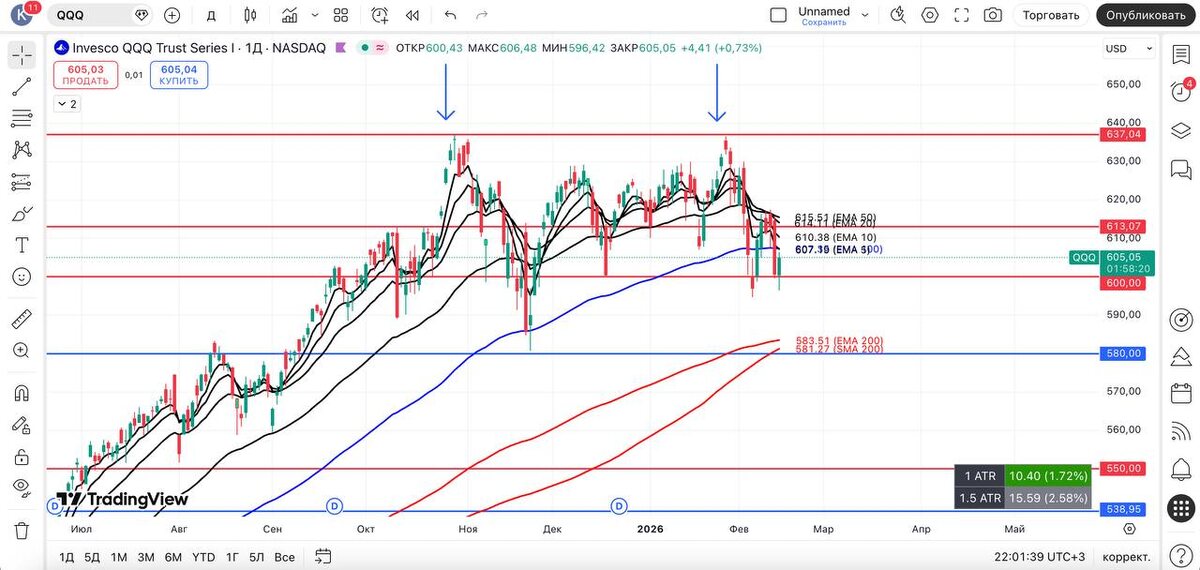Select the 6М time range tab

tap(173, 557)
